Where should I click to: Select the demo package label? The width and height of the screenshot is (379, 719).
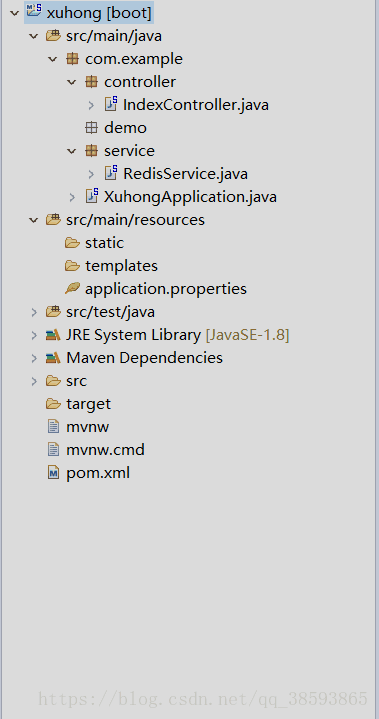click(x=125, y=128)
